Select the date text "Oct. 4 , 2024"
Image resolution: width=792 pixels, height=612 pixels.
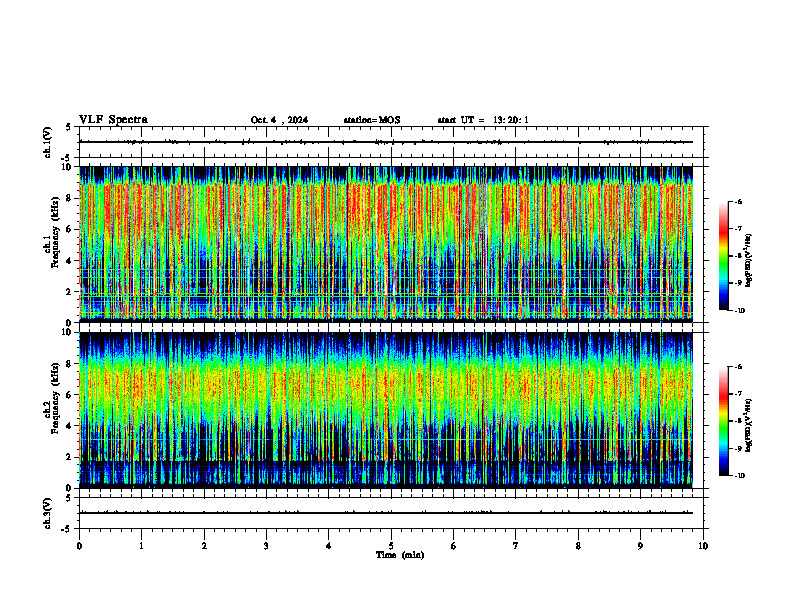(279, 120)
